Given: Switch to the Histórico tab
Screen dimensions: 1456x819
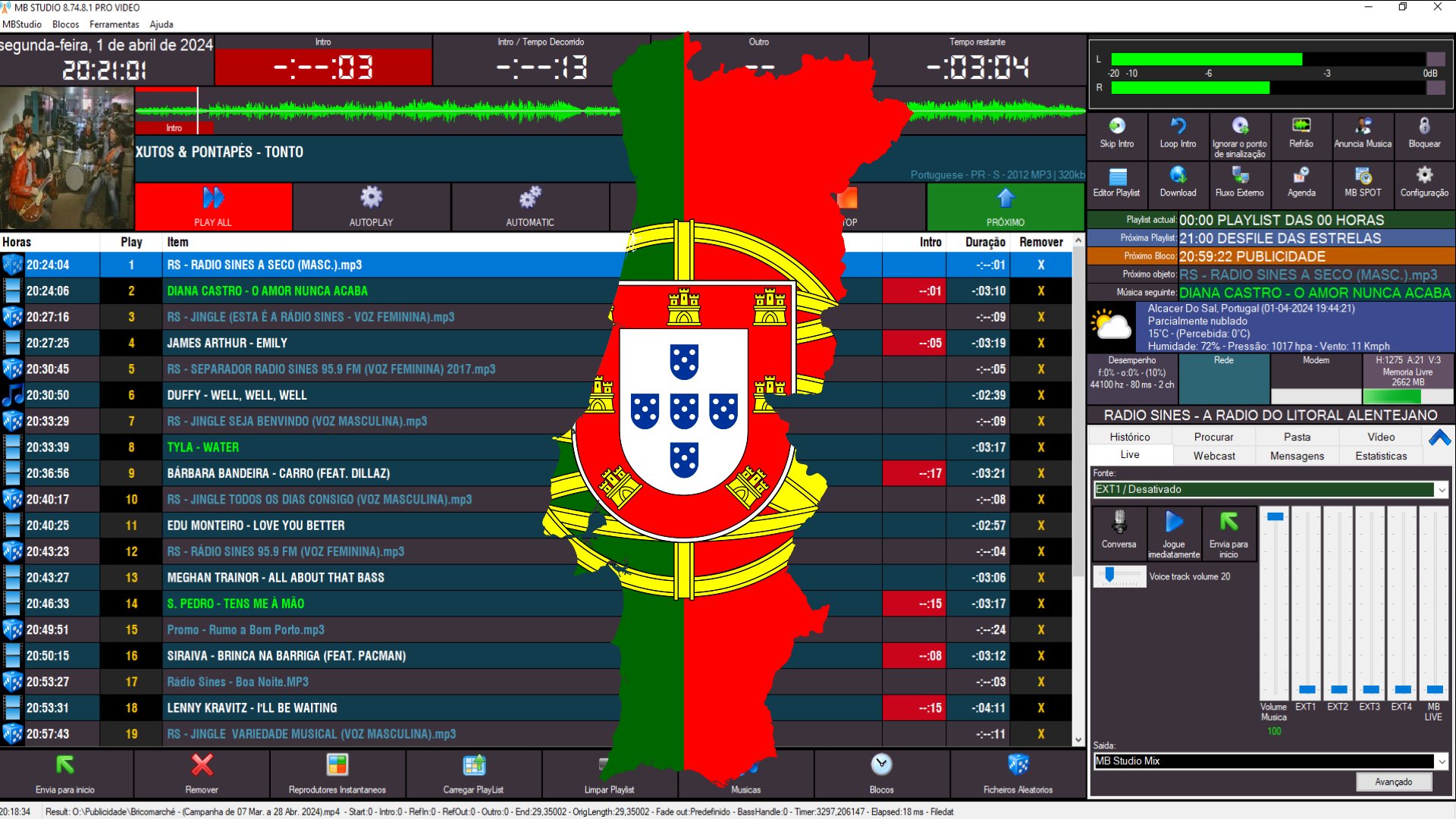Looking at the screenshot, I should click(1130, 437).
